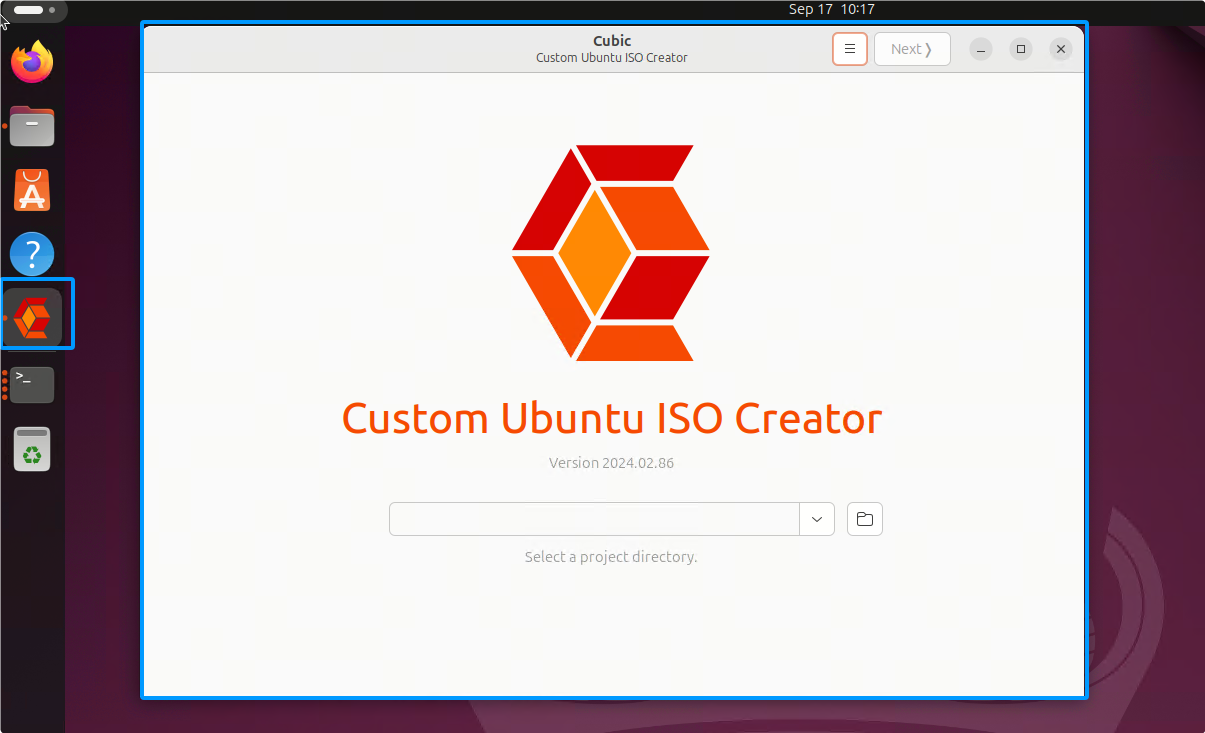
Task: Click the 'Cubic' window title
Action: [612, 41]
